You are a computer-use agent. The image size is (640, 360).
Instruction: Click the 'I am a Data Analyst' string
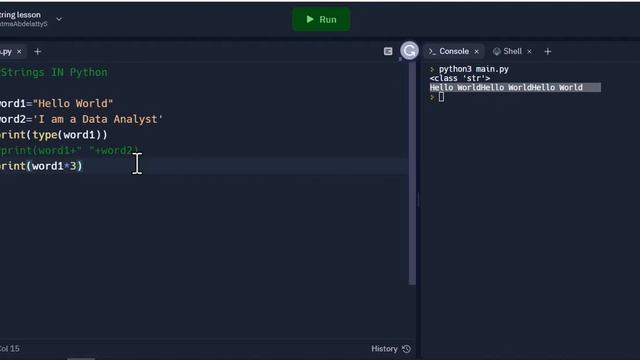point(98,119)
